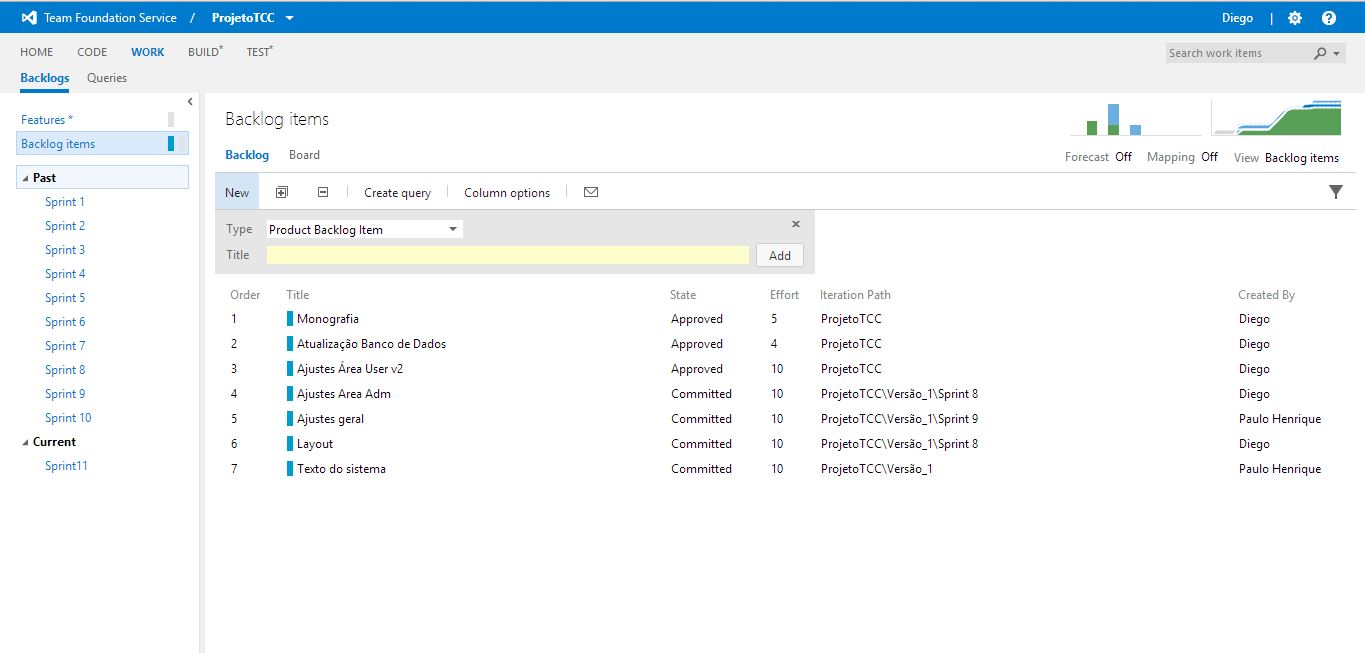
Task: Collapse the Current sprints group
Action: pos(25,442)
